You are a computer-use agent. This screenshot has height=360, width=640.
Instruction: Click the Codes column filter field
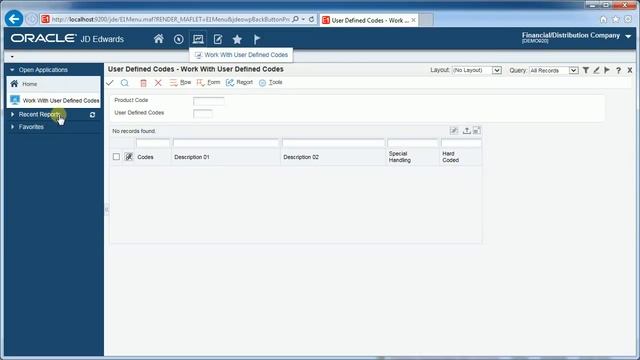point(153,143)
